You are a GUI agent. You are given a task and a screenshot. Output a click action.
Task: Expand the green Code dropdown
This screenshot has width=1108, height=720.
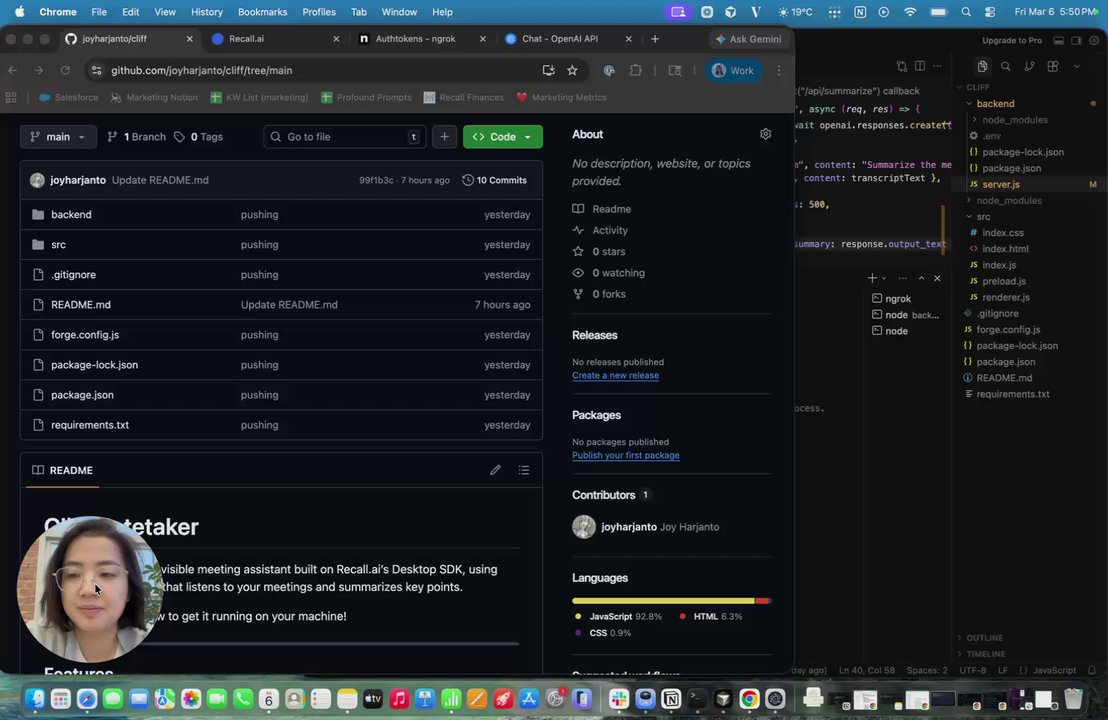click(x=502, y=137)
